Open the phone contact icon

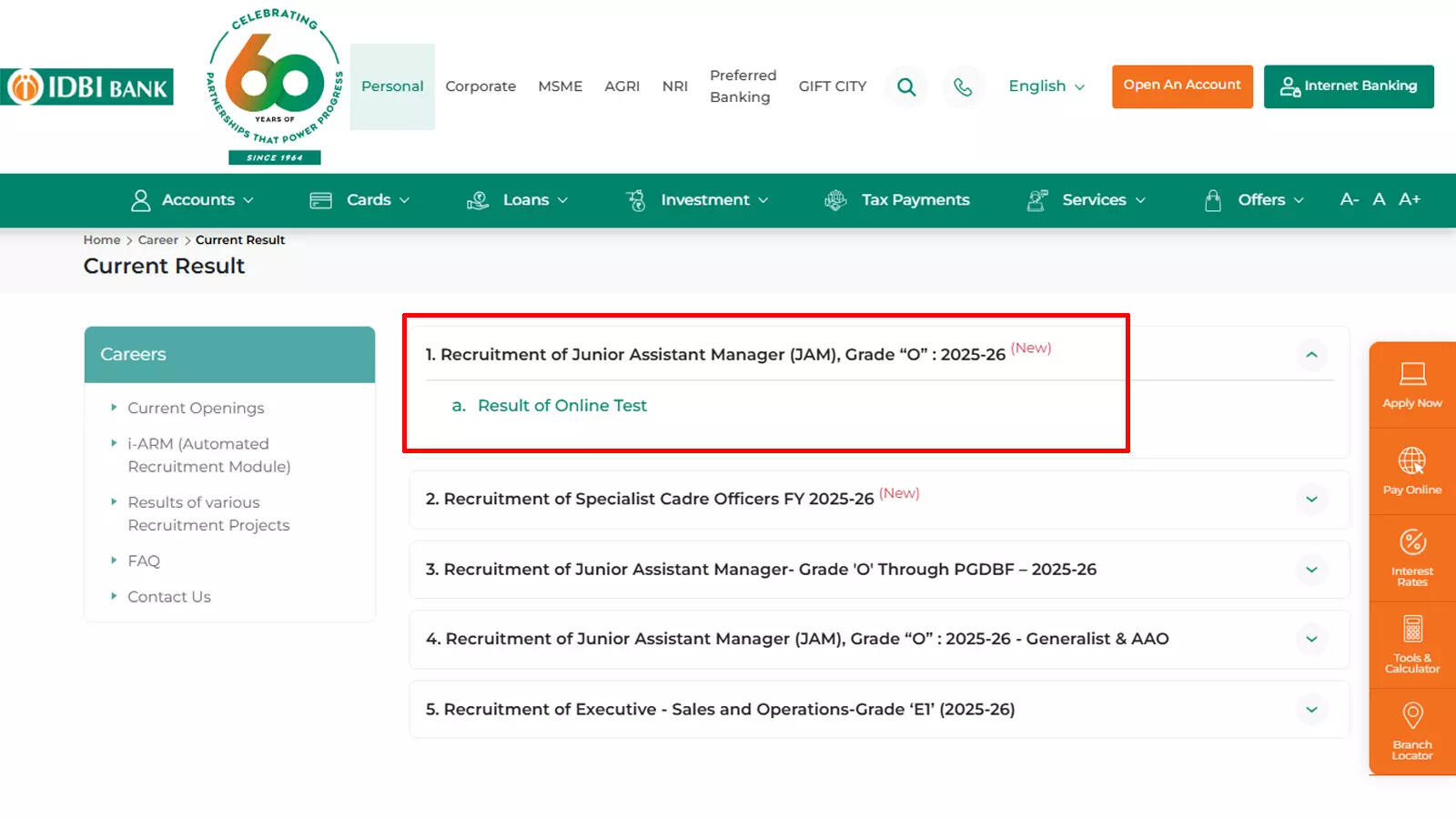coord(963,86)
